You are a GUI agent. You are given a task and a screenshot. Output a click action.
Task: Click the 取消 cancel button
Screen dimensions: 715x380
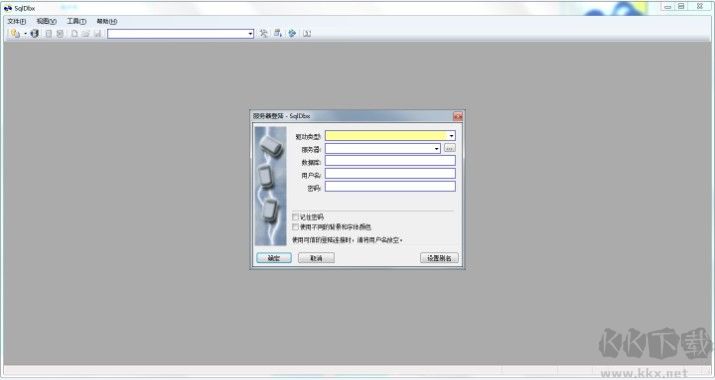pyautogui.click(x=316, y=258)
